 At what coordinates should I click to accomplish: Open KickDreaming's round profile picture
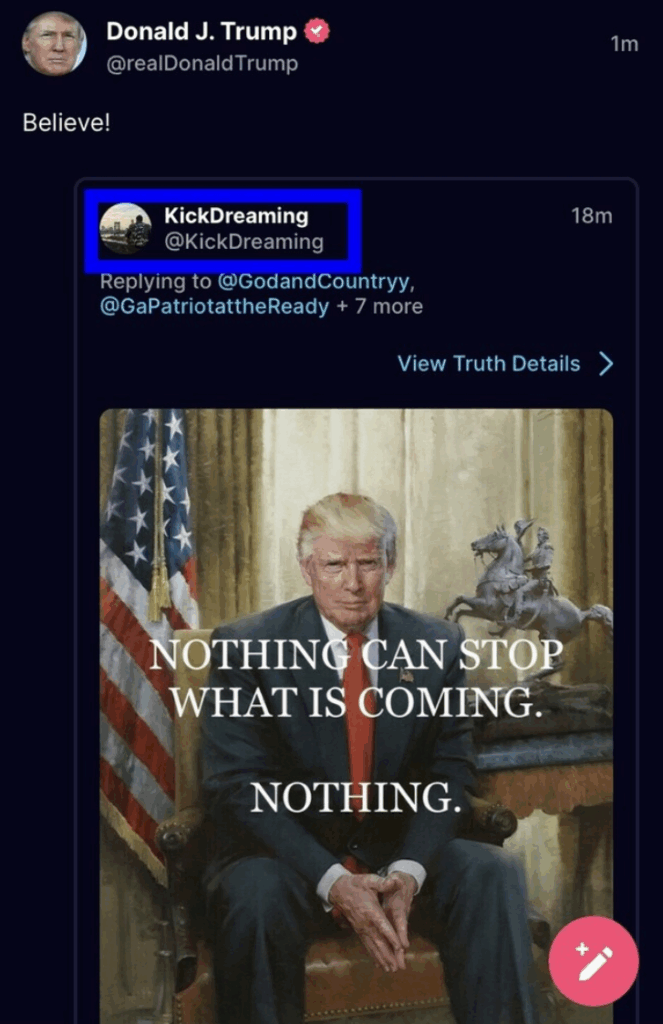coord(125,229)
